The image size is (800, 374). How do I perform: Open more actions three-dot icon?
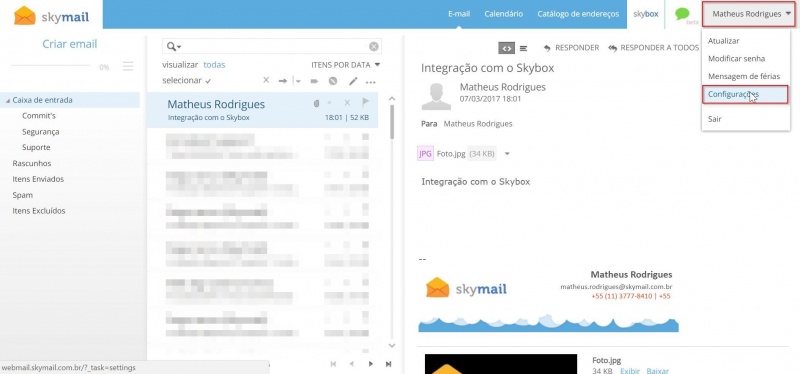click(371, 82)
